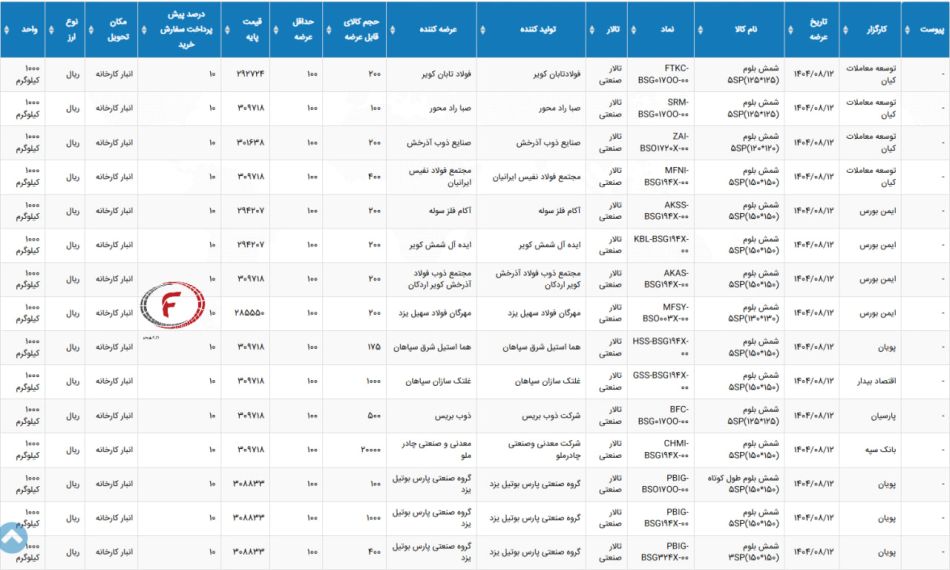Sort by مکان تحویل column arrows
Viewport: 950px width, 570px height.
coord(91,30)
